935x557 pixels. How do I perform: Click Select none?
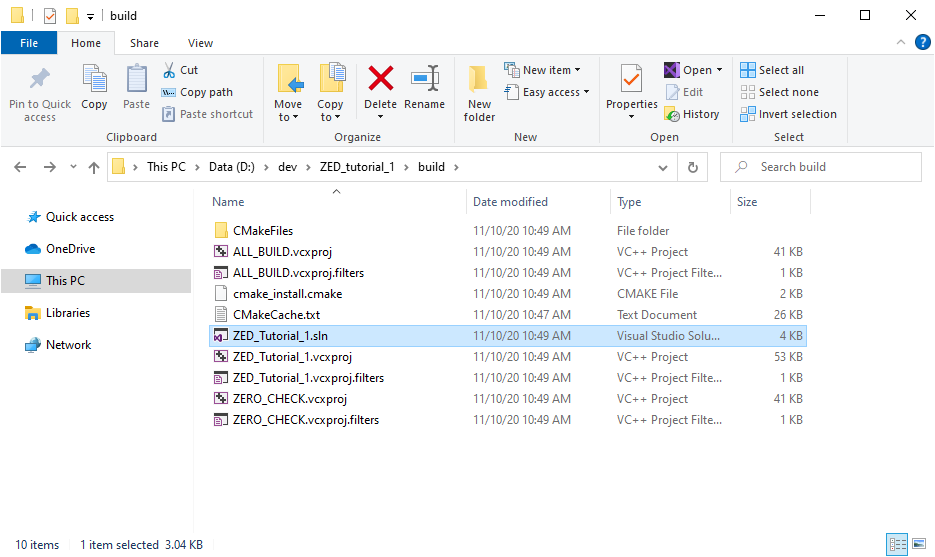pos(779,92)
